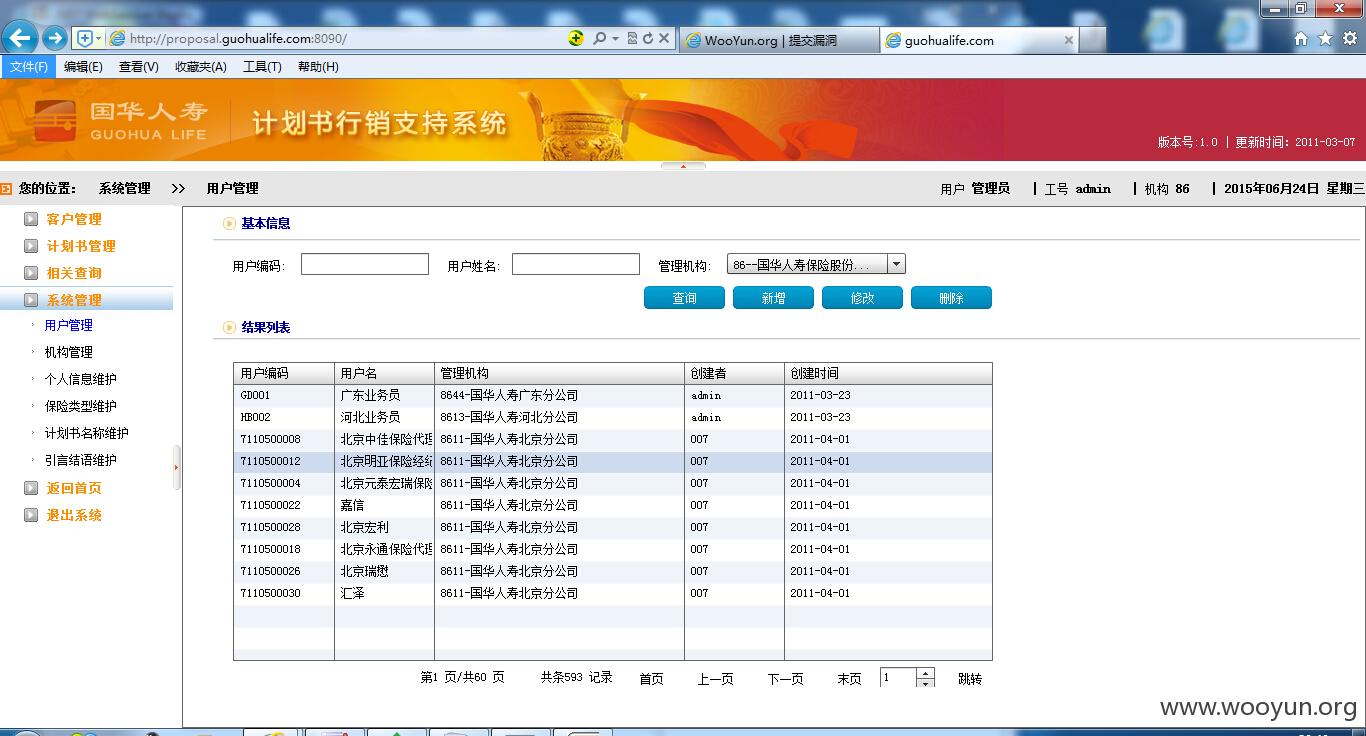Open 用户管理 in the sidebar
The image size is (1366, 736).
tap(68, 325)
